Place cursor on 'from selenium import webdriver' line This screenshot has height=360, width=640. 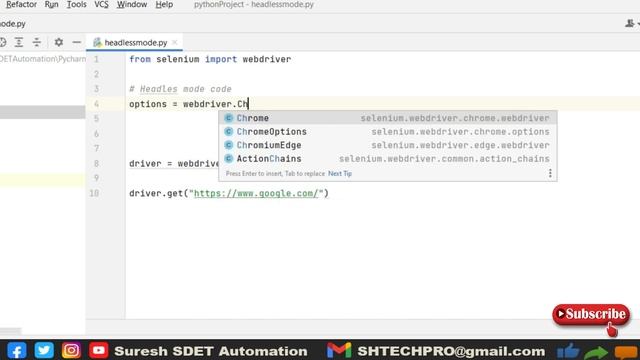[210, 59]
